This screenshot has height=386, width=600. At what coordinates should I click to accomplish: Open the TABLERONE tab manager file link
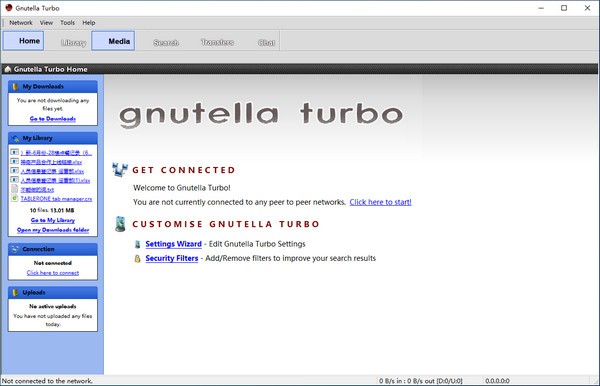[56, 199]
